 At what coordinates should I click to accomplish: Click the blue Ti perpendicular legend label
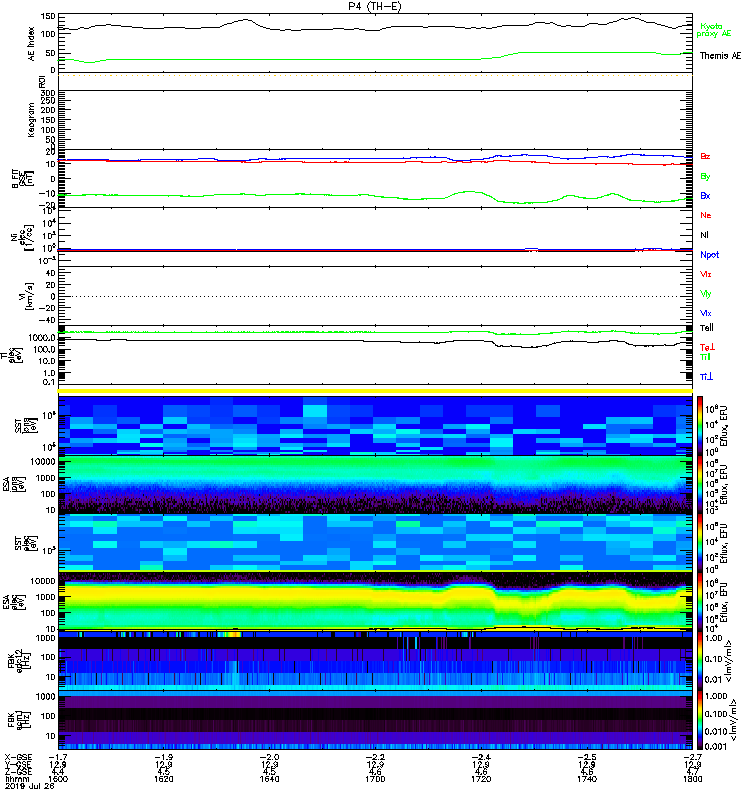(x=706, y=377)
